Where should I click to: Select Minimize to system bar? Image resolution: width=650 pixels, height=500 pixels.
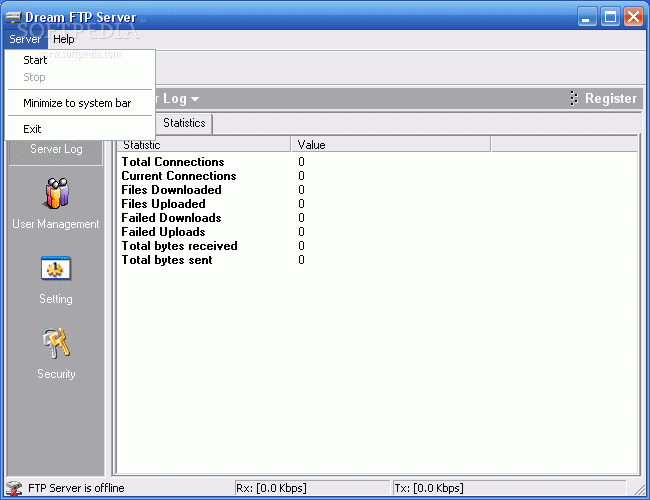pos(80,103)
